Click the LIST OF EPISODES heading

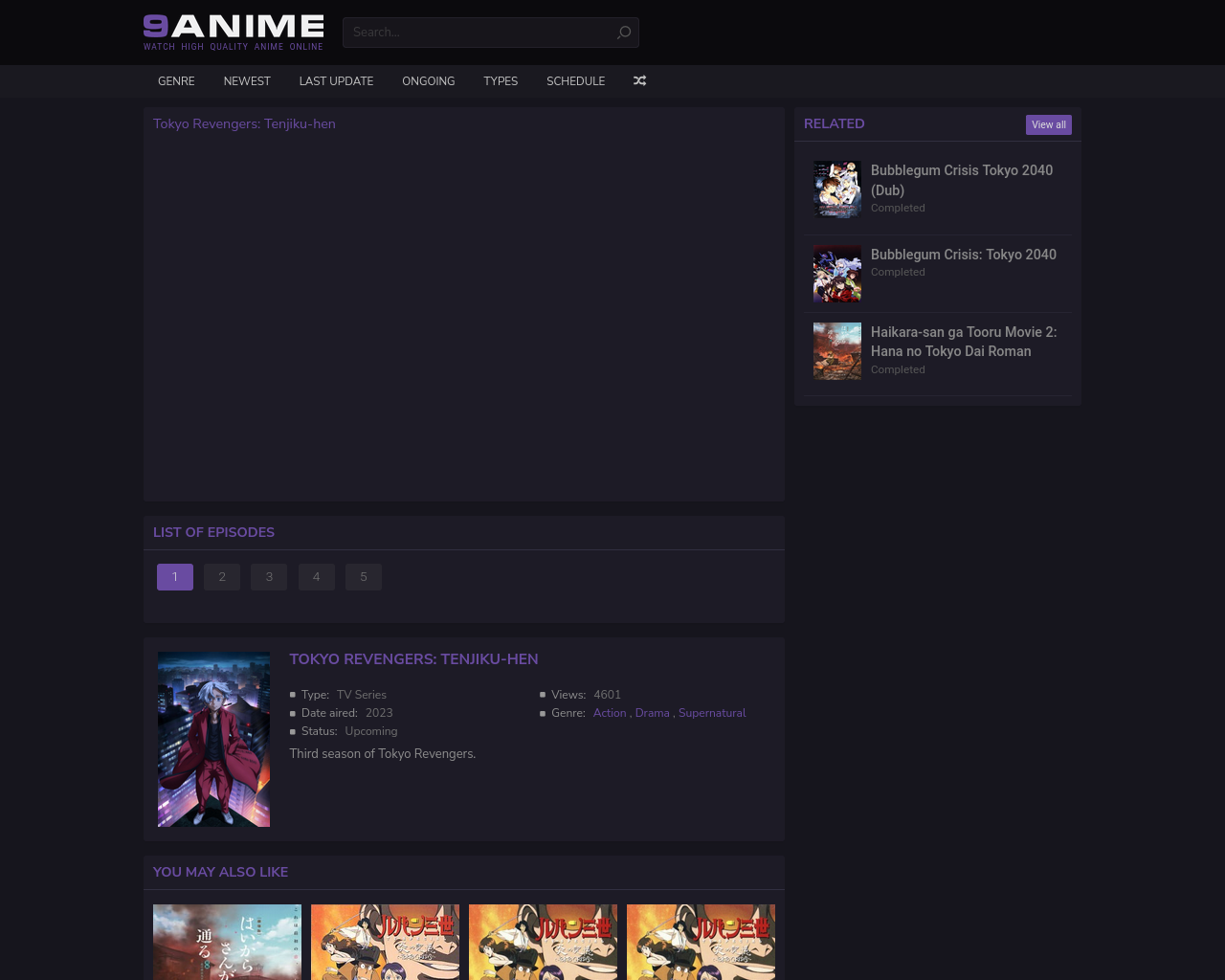pyautogui.click(x=213, y=532)
